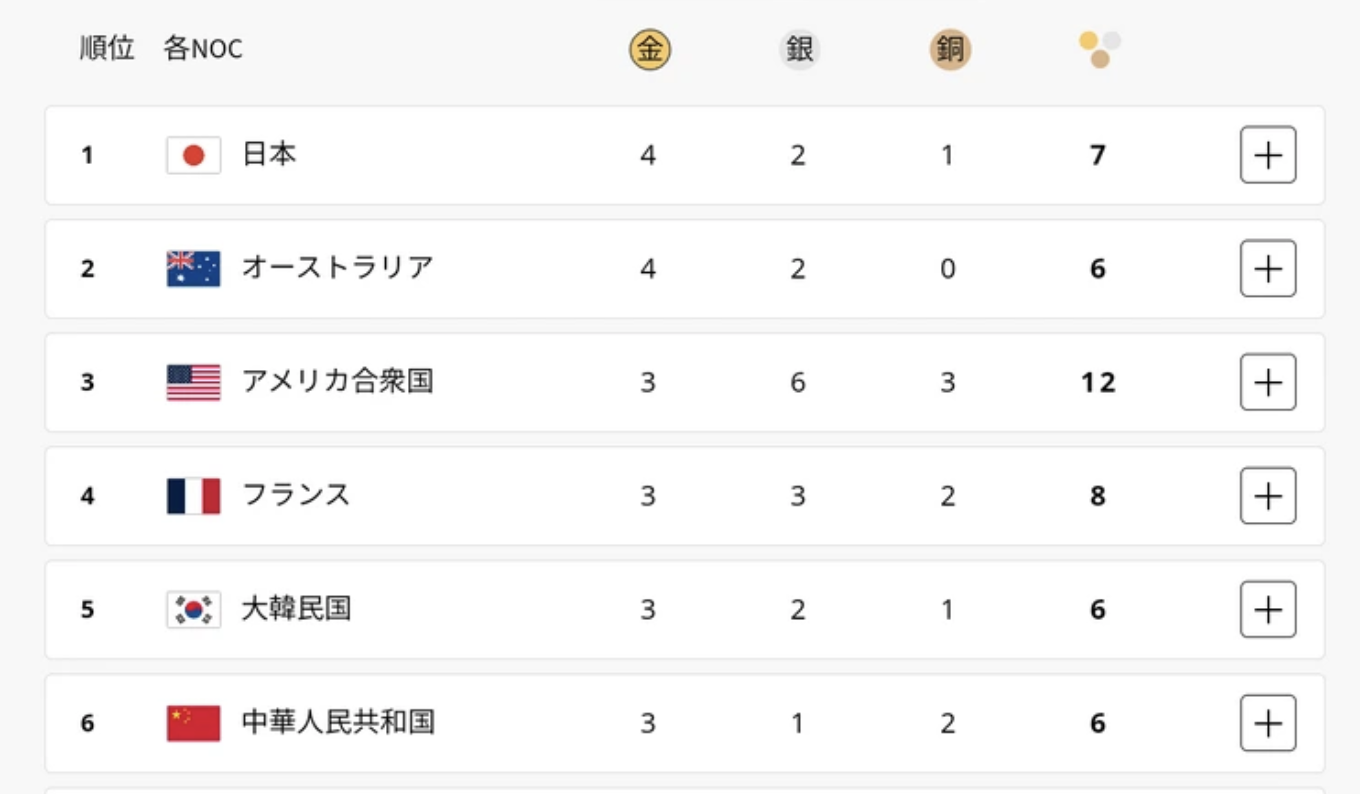
Task: Click the Australia flag icon
Action: [193, 269]
